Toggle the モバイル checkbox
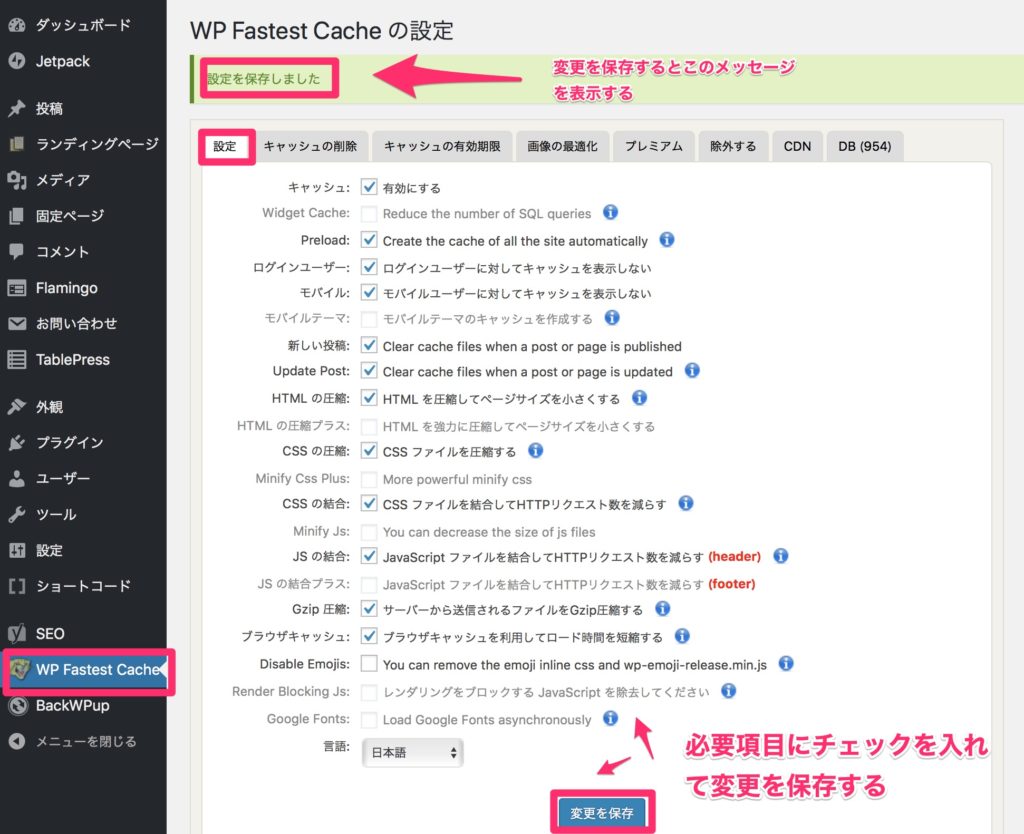The image size is (1024, 834). [x=369, y=293]
